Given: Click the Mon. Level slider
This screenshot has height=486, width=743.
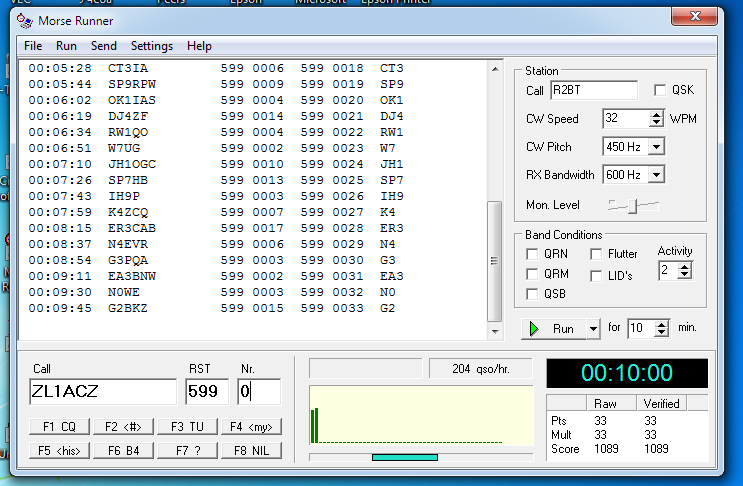Looking at the screenshot, I should point(633,205).
